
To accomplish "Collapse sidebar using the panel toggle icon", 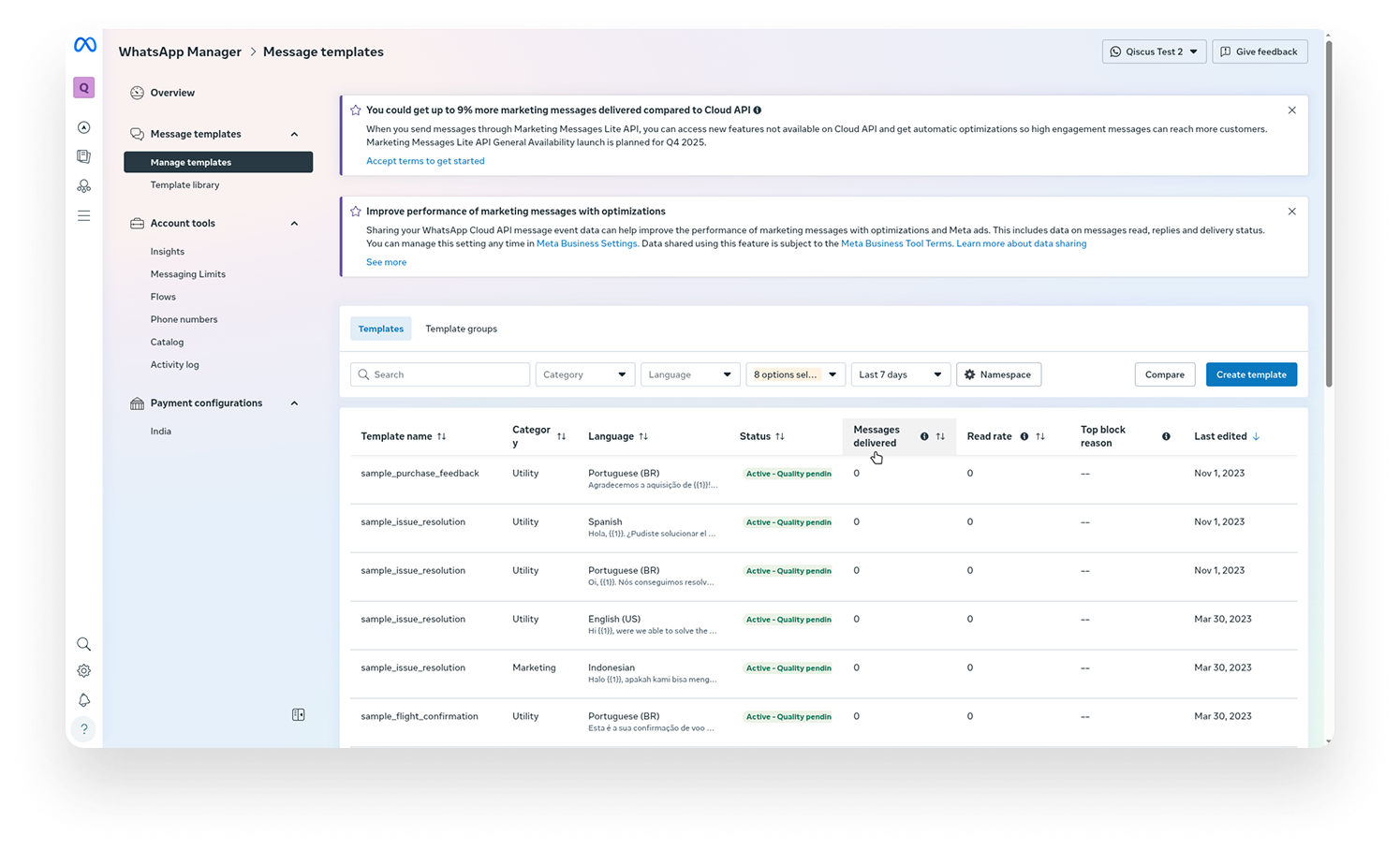I will click(x=298, y=714).
